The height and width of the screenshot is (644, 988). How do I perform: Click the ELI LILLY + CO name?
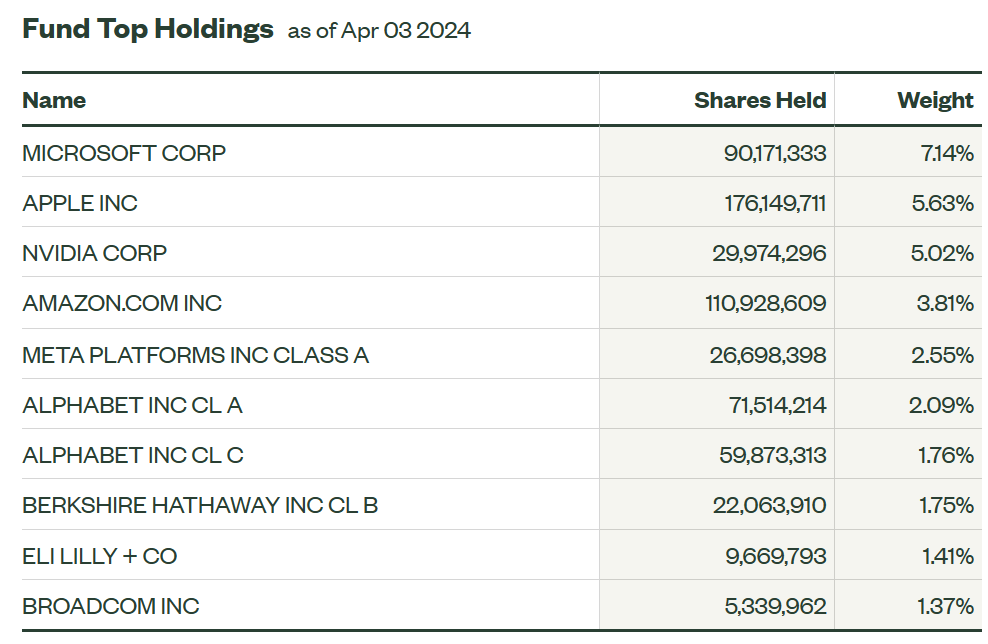[x=99, y=555]
